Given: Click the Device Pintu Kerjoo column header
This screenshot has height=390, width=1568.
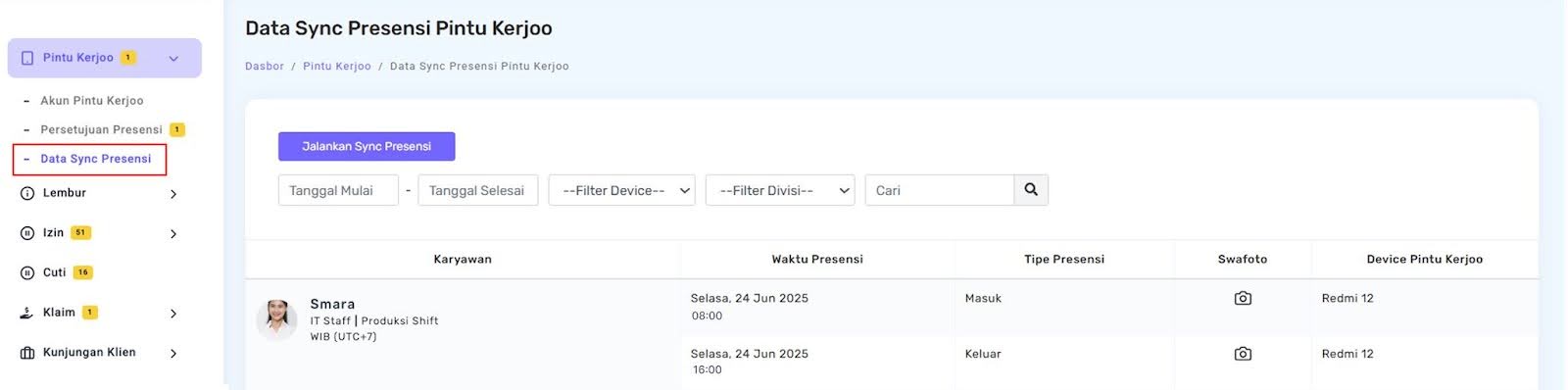Looking at the screenshot, I should point(1425,260).
